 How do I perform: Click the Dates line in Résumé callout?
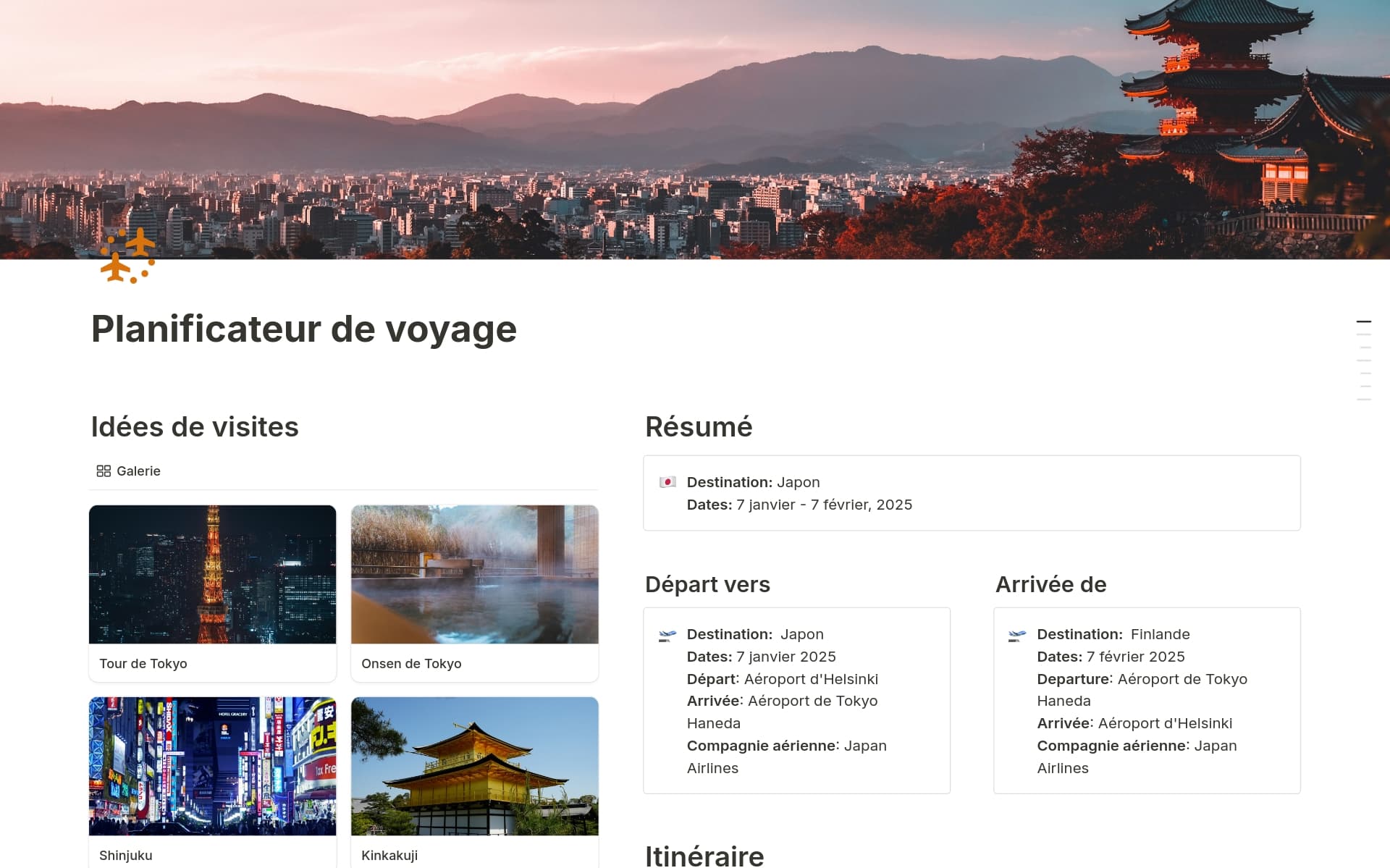[799, 505]
